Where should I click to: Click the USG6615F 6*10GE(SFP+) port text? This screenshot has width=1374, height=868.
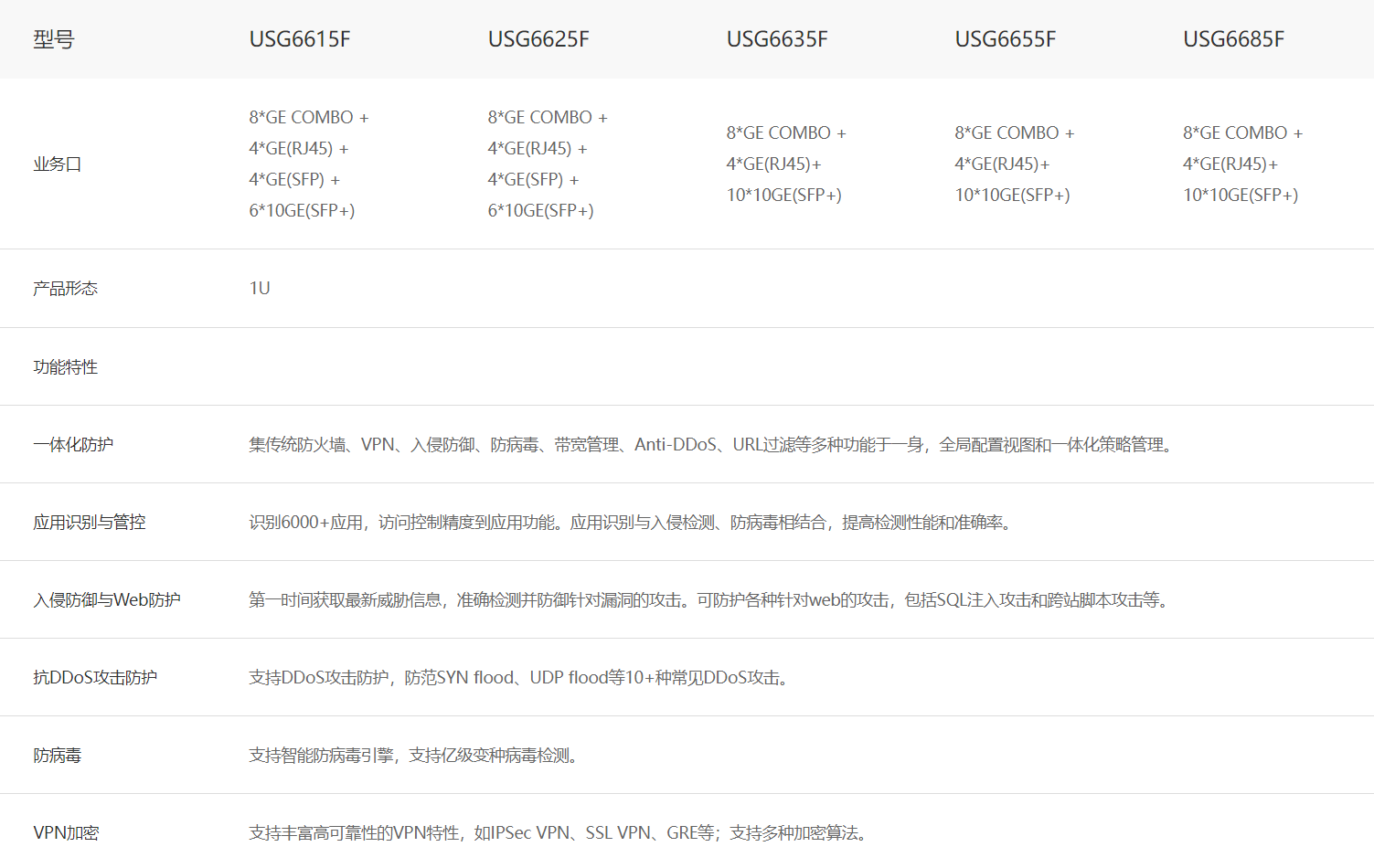(302, 211)
